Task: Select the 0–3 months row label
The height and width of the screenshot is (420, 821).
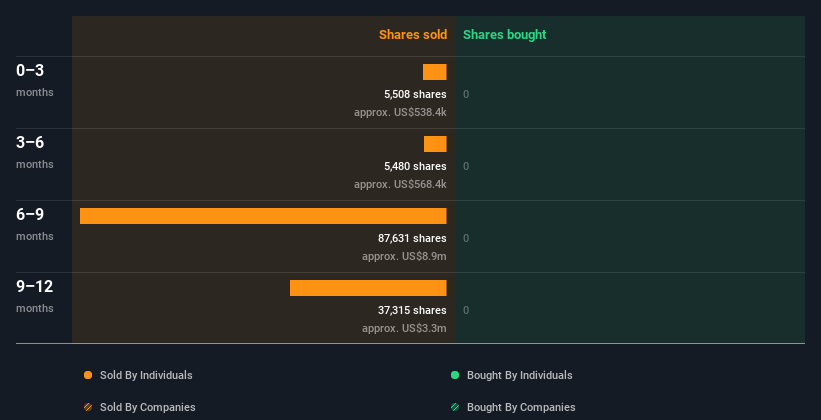Action: (x=30, y=71)
